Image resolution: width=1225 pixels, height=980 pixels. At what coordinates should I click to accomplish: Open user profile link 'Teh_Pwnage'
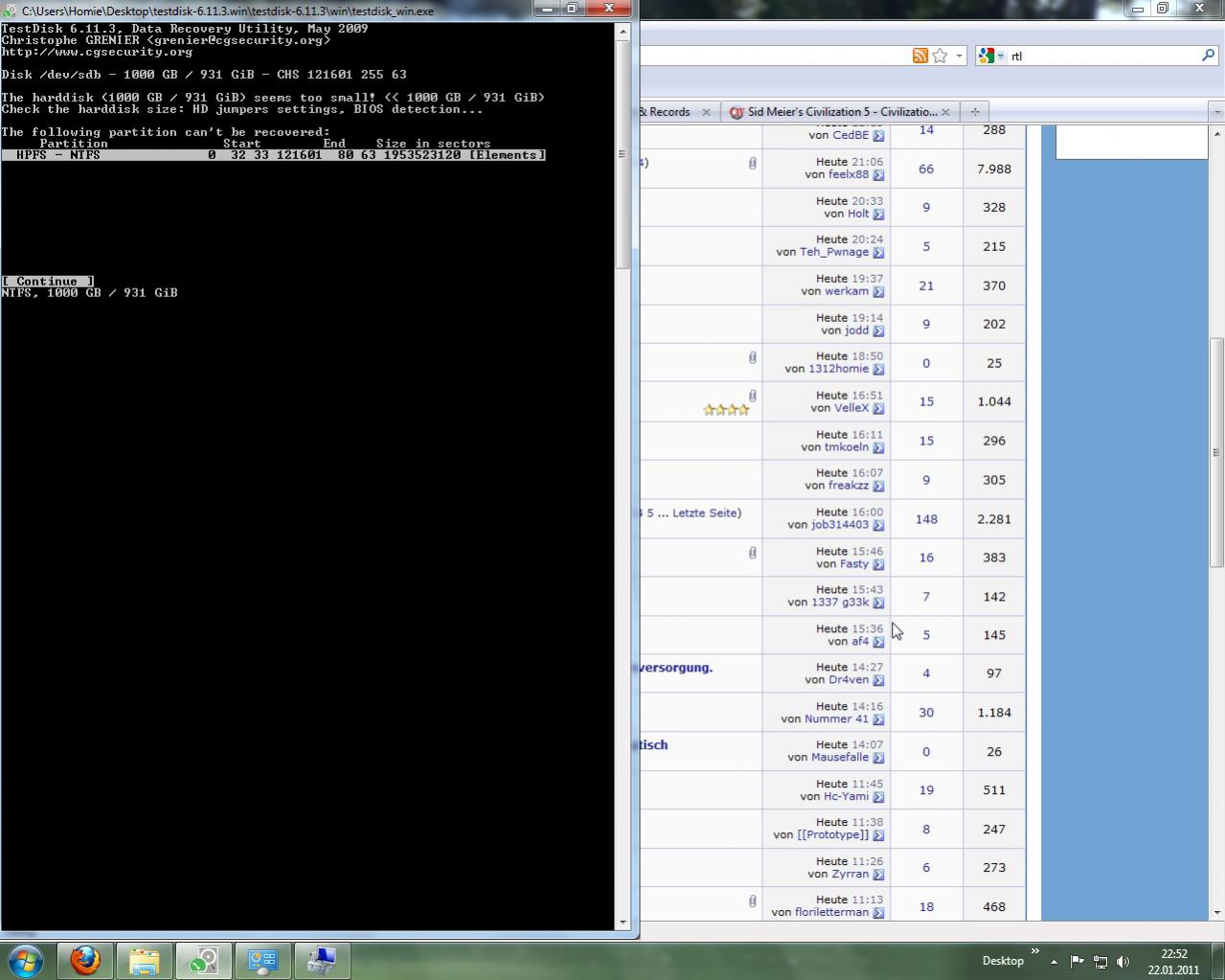pyautogui.click(x=834, y=252)
